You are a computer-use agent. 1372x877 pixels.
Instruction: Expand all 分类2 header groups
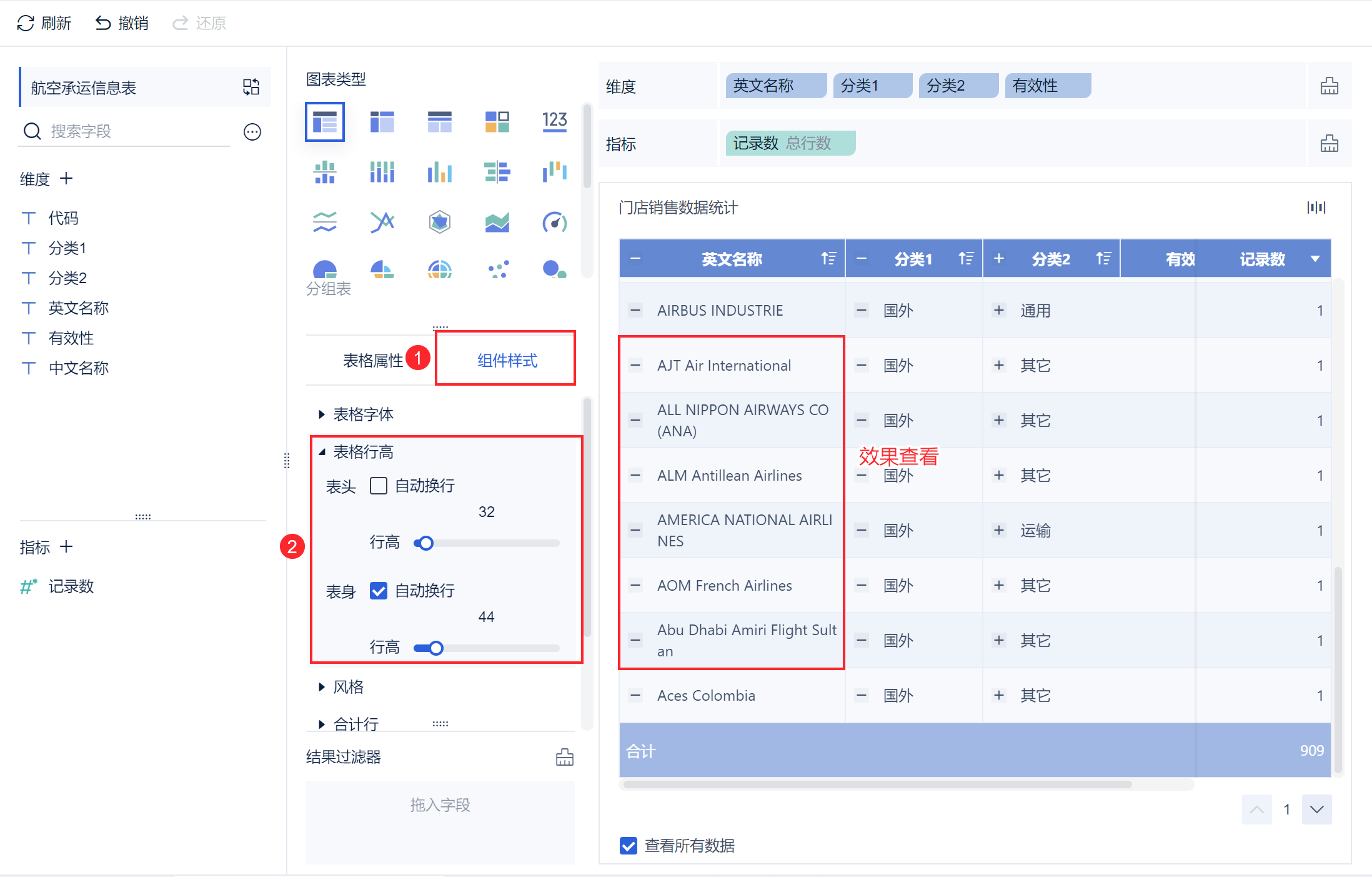click(x=999, y=258)
